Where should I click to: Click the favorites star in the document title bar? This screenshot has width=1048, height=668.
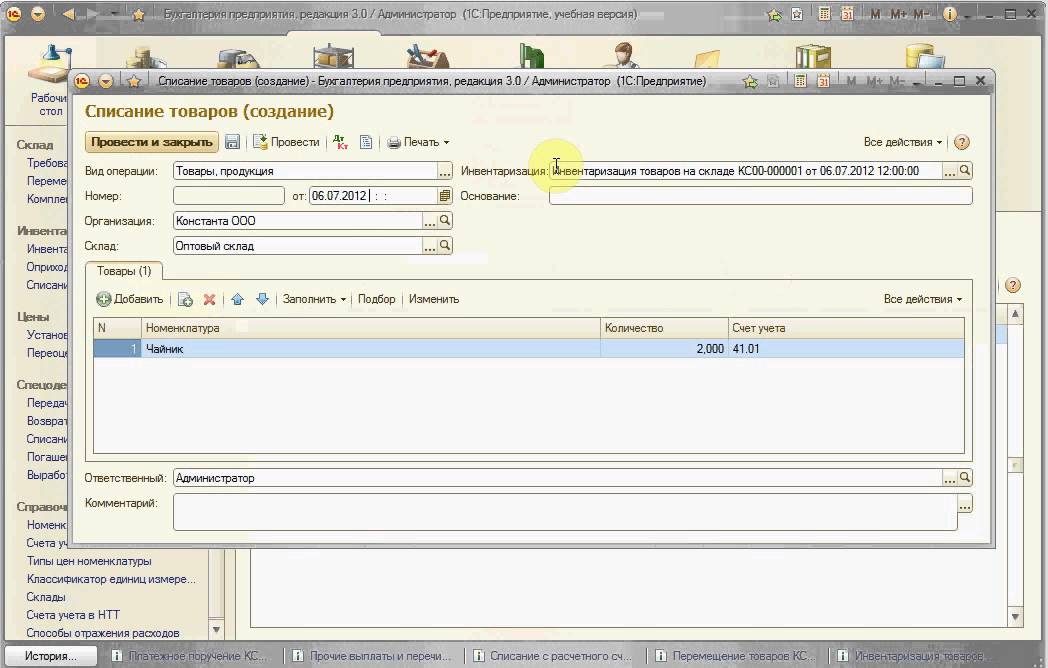tap(134, 81)
